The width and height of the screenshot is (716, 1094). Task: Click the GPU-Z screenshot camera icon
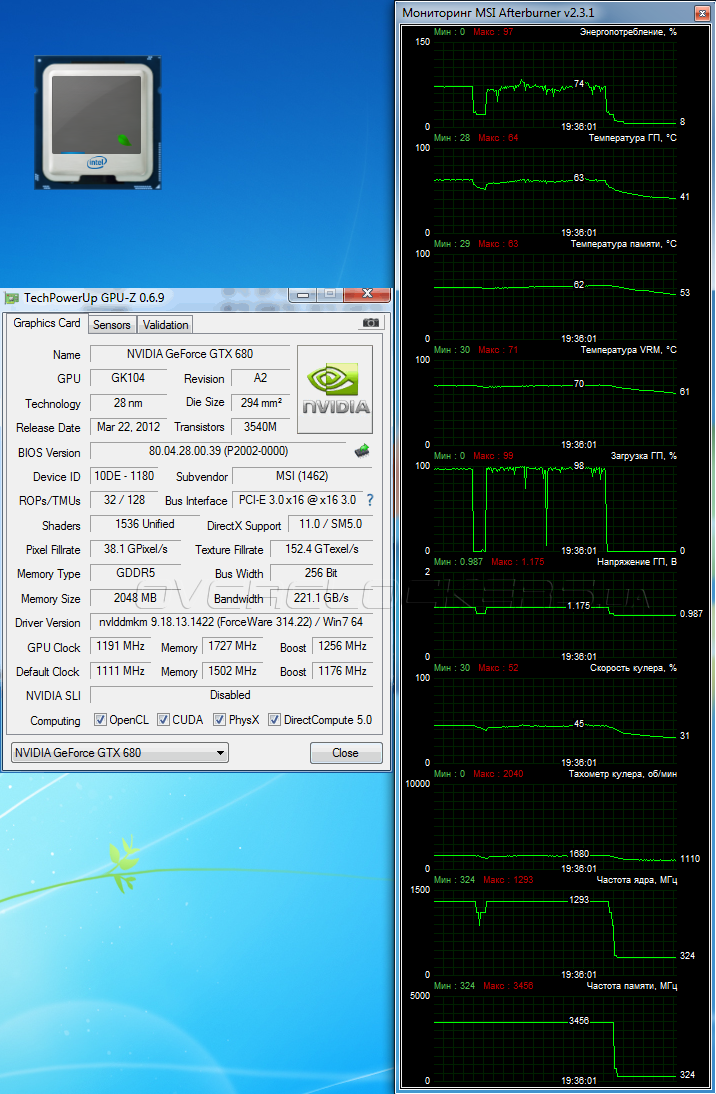(371, 323)
